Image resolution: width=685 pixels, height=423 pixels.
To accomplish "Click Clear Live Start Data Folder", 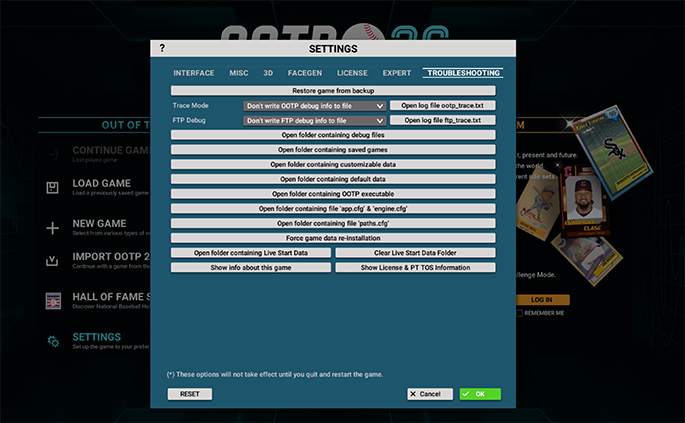I will (415, 253).
